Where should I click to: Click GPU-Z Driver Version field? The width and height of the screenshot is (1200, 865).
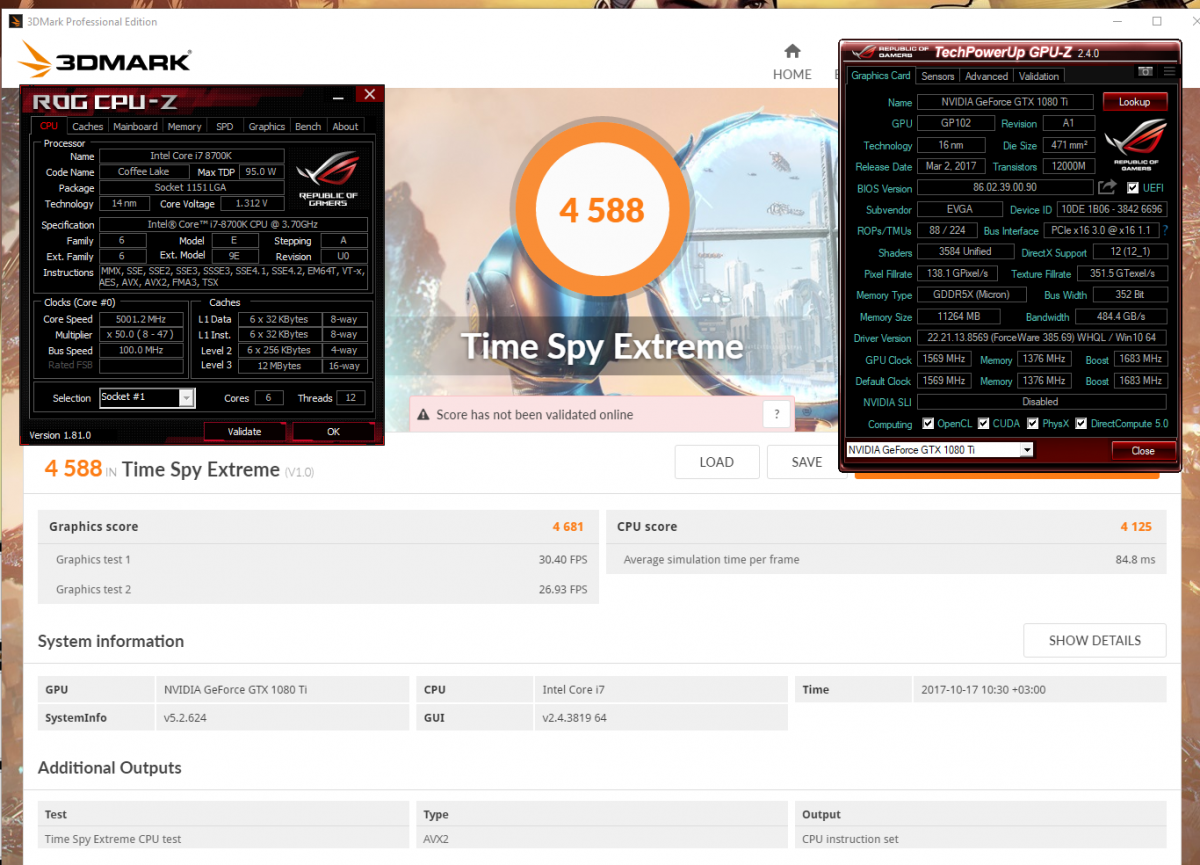point(1043,338)
